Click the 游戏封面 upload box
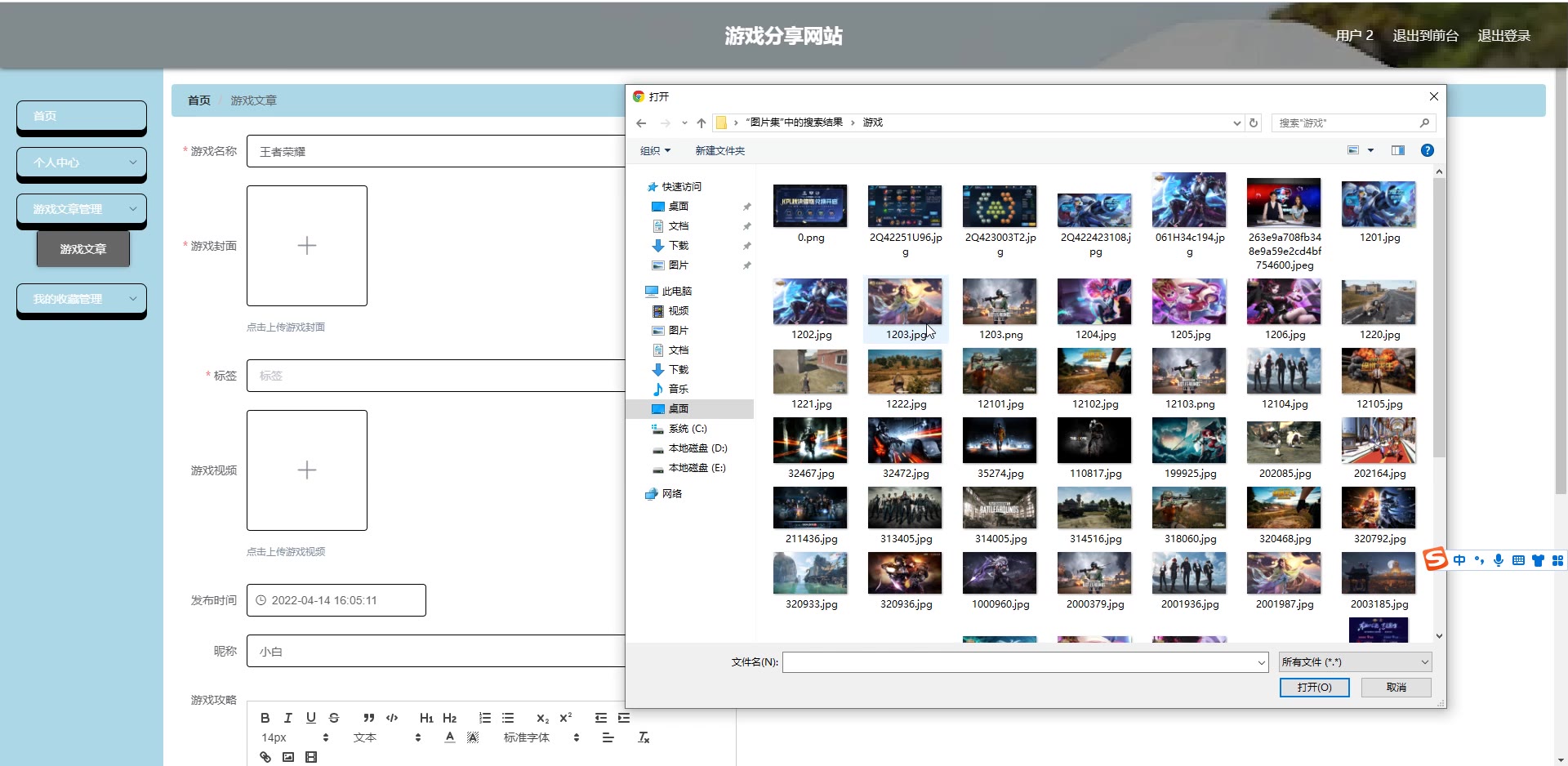The width and height of the screenshot is (1568, 766). click(307, 246)
